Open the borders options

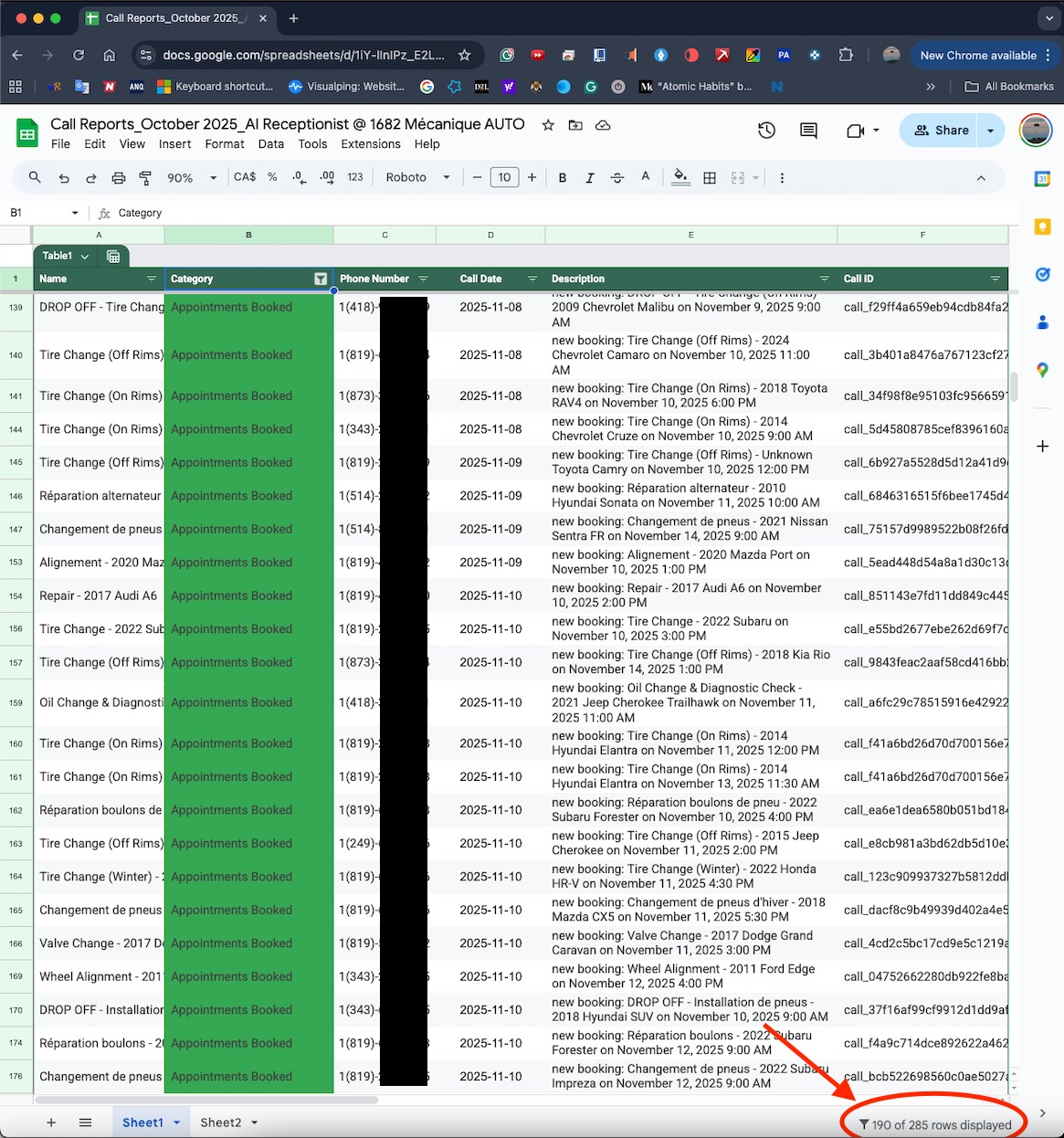click(x=710, y=178)
